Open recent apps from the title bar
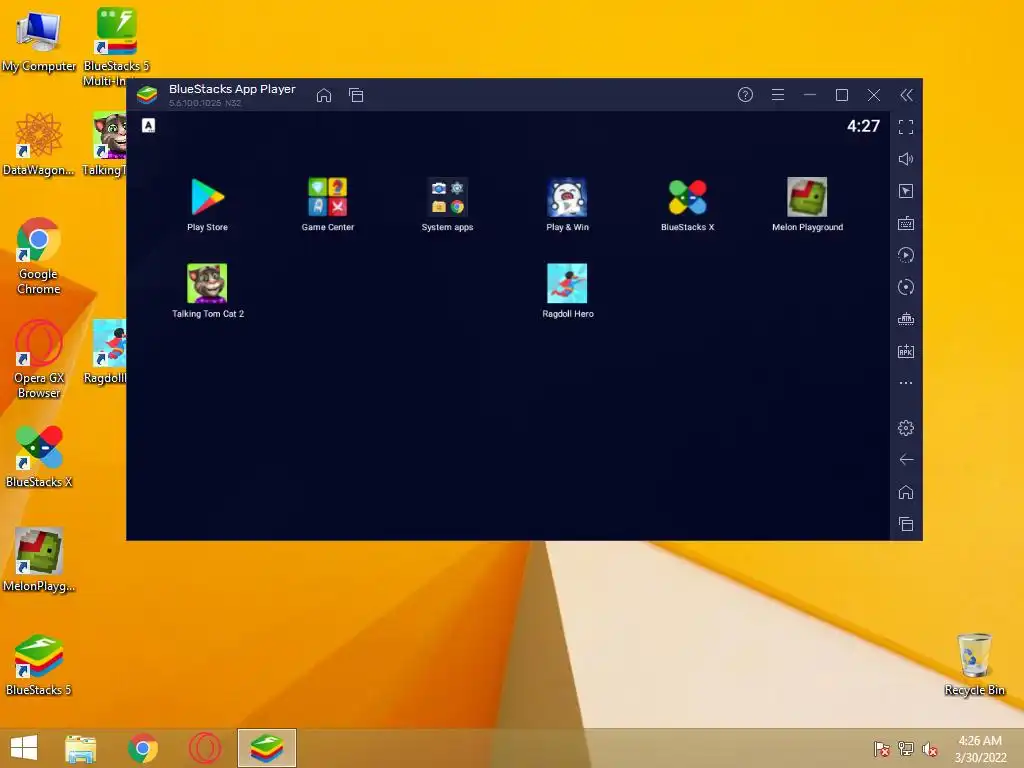 (x=356, y=95)
